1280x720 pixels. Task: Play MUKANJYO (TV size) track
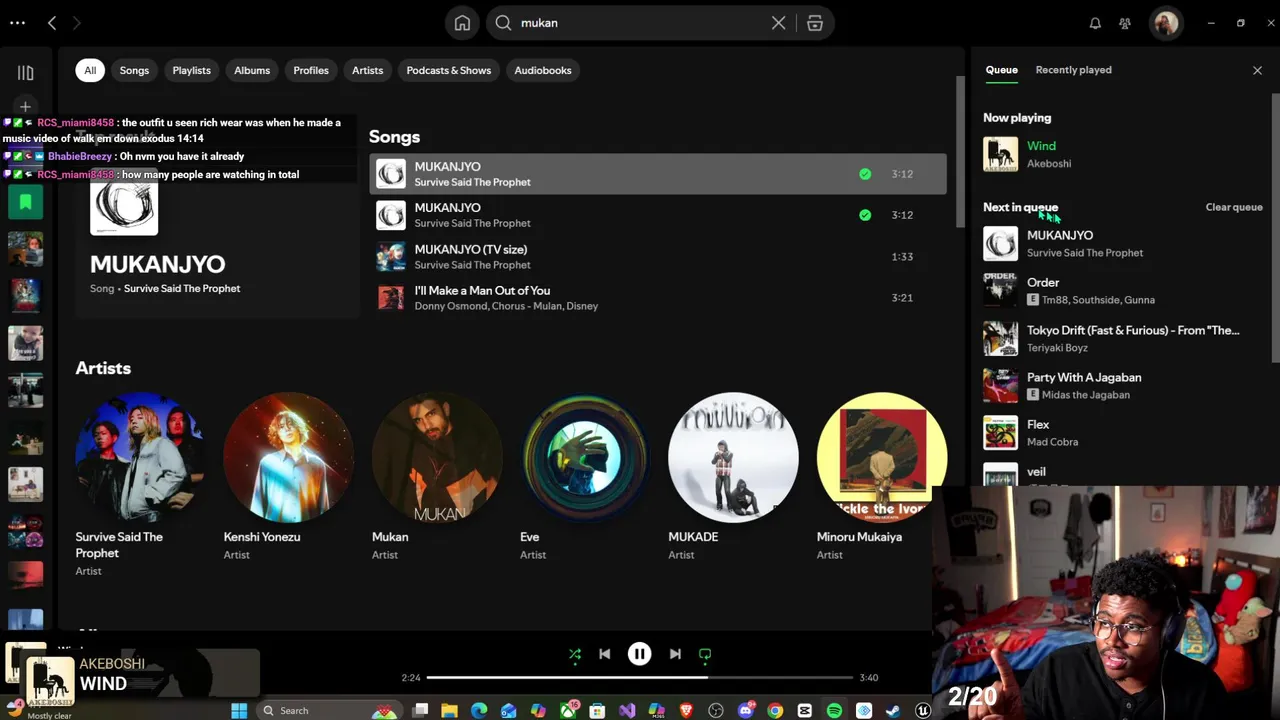657,257
